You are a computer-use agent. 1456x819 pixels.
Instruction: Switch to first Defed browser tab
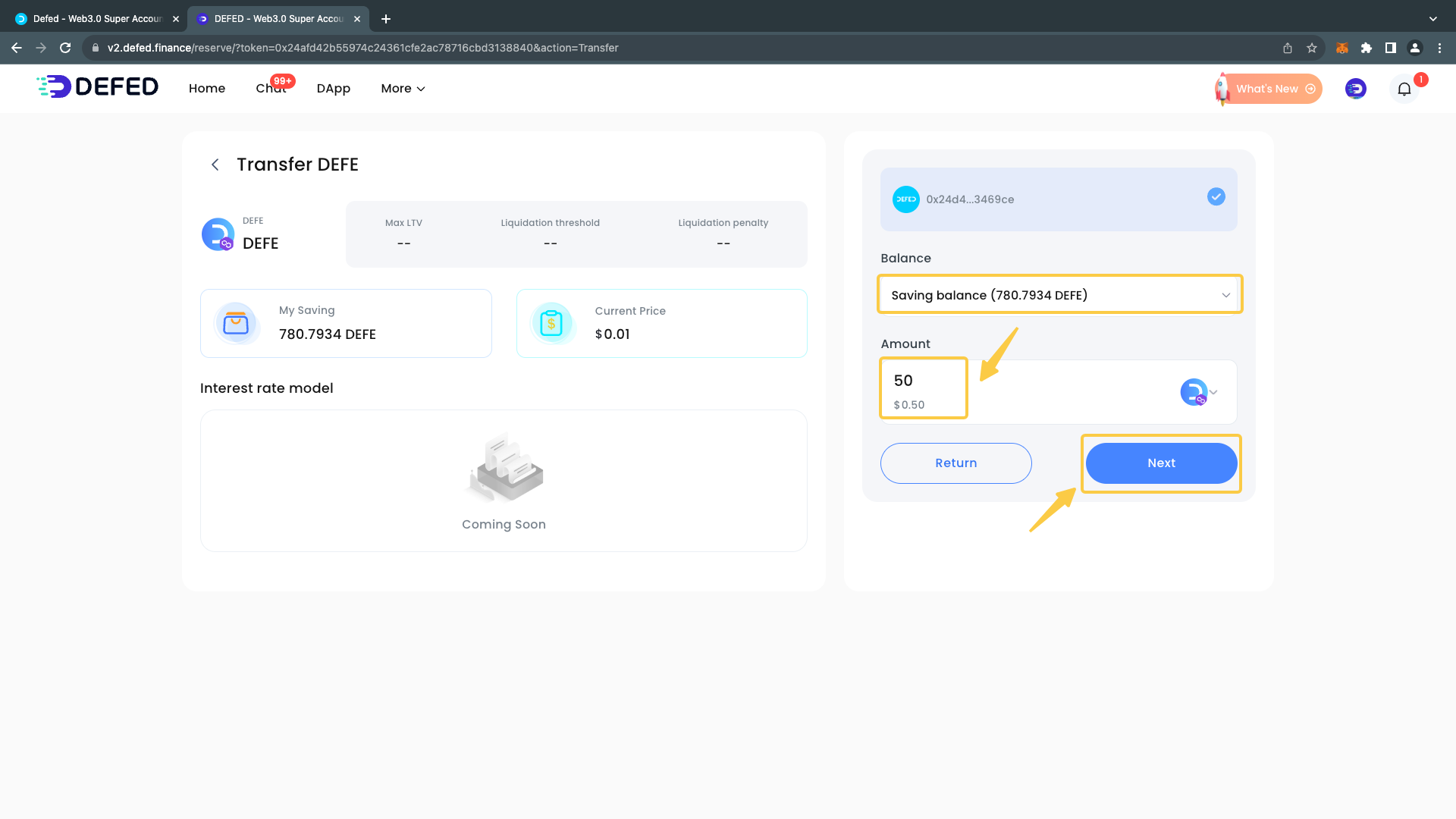point(97,18)
